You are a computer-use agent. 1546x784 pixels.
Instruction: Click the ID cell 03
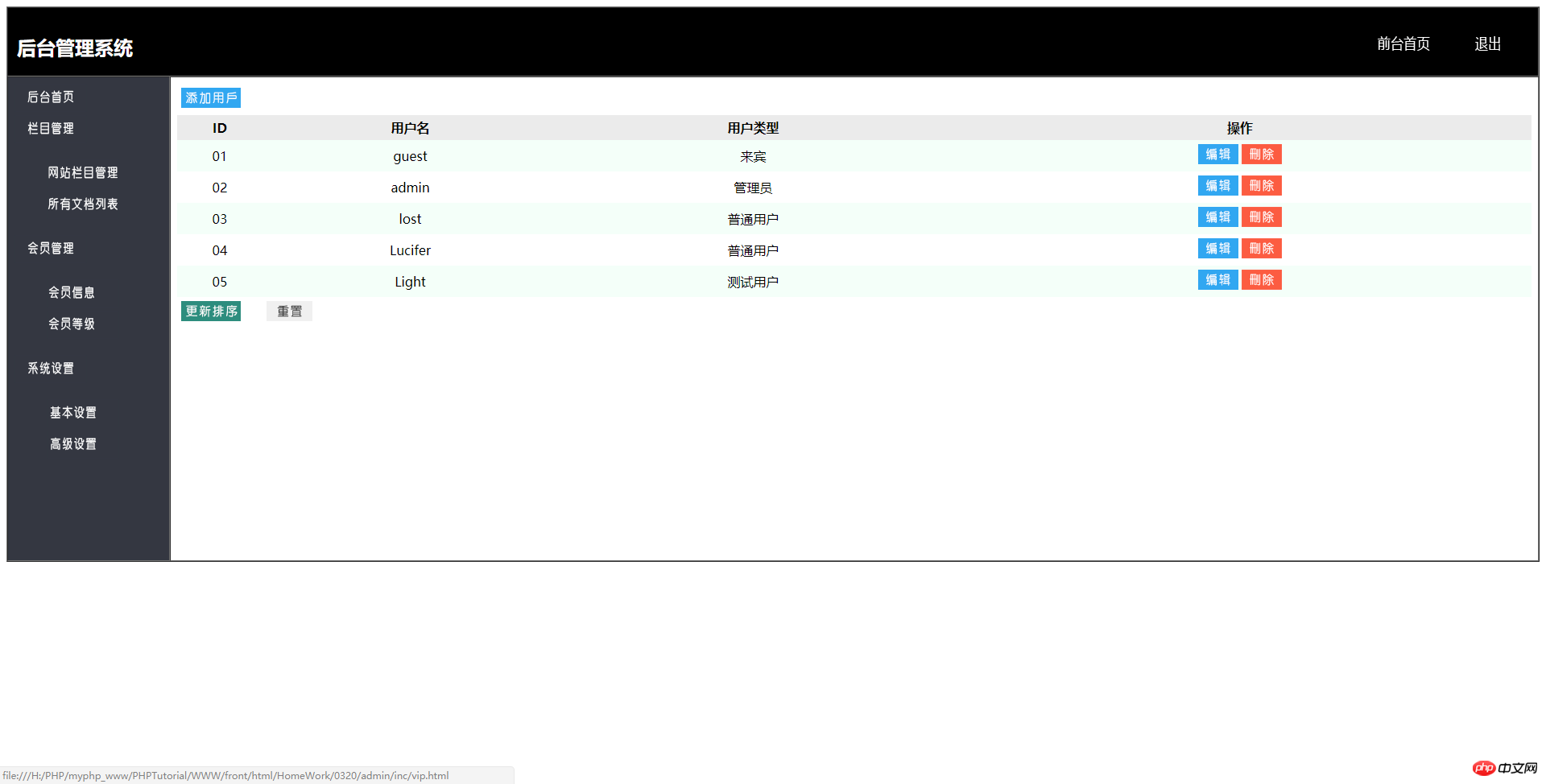tap(220, 219)
